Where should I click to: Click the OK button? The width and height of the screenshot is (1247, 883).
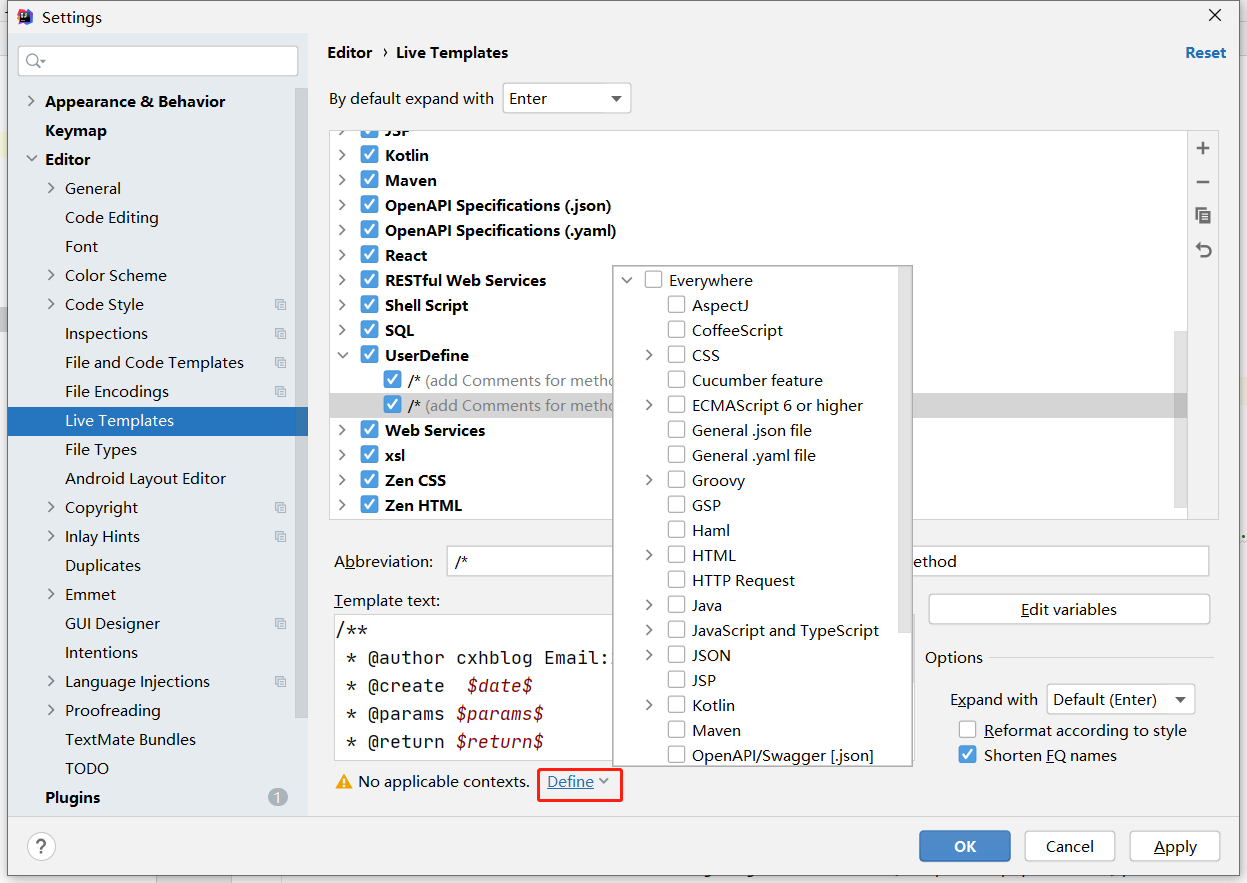(965, 846)
